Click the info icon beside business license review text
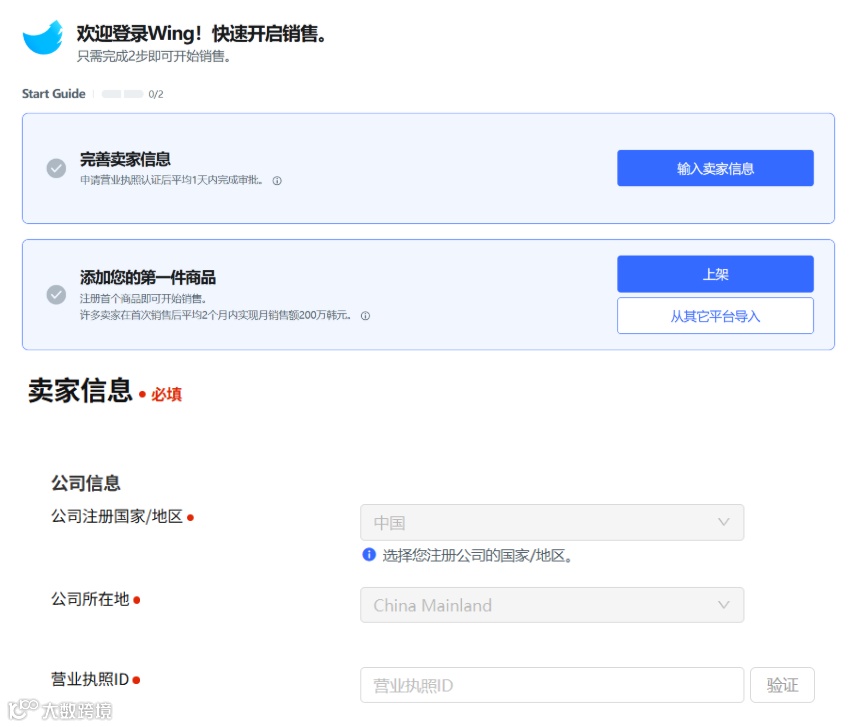This screenshot has width=852, height=727. click(x=277, y=181)
